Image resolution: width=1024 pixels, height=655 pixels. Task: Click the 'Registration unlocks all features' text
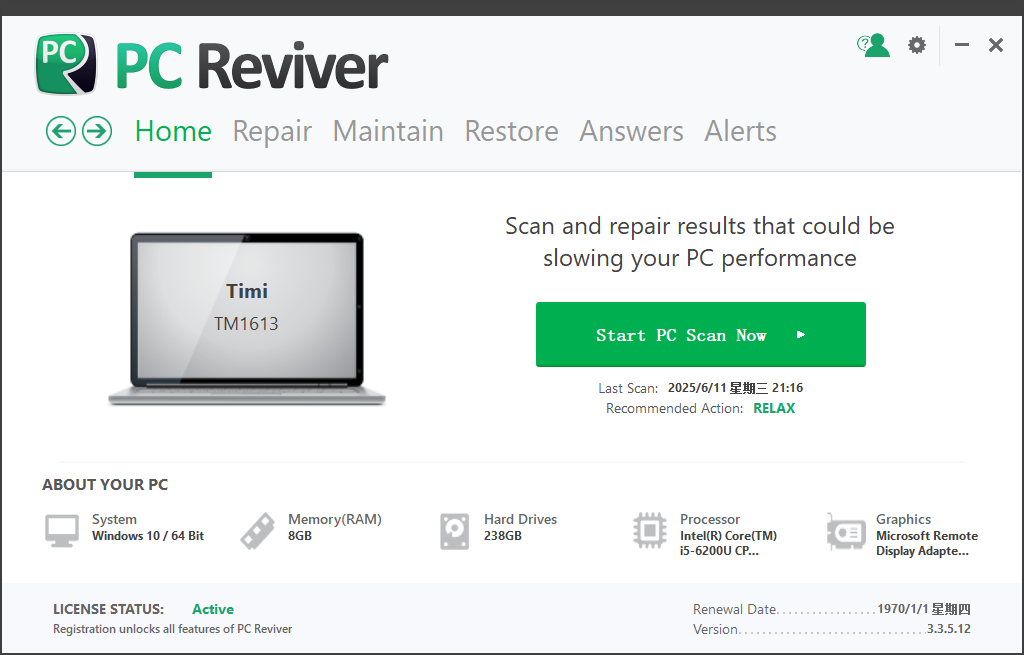[172, 629]
